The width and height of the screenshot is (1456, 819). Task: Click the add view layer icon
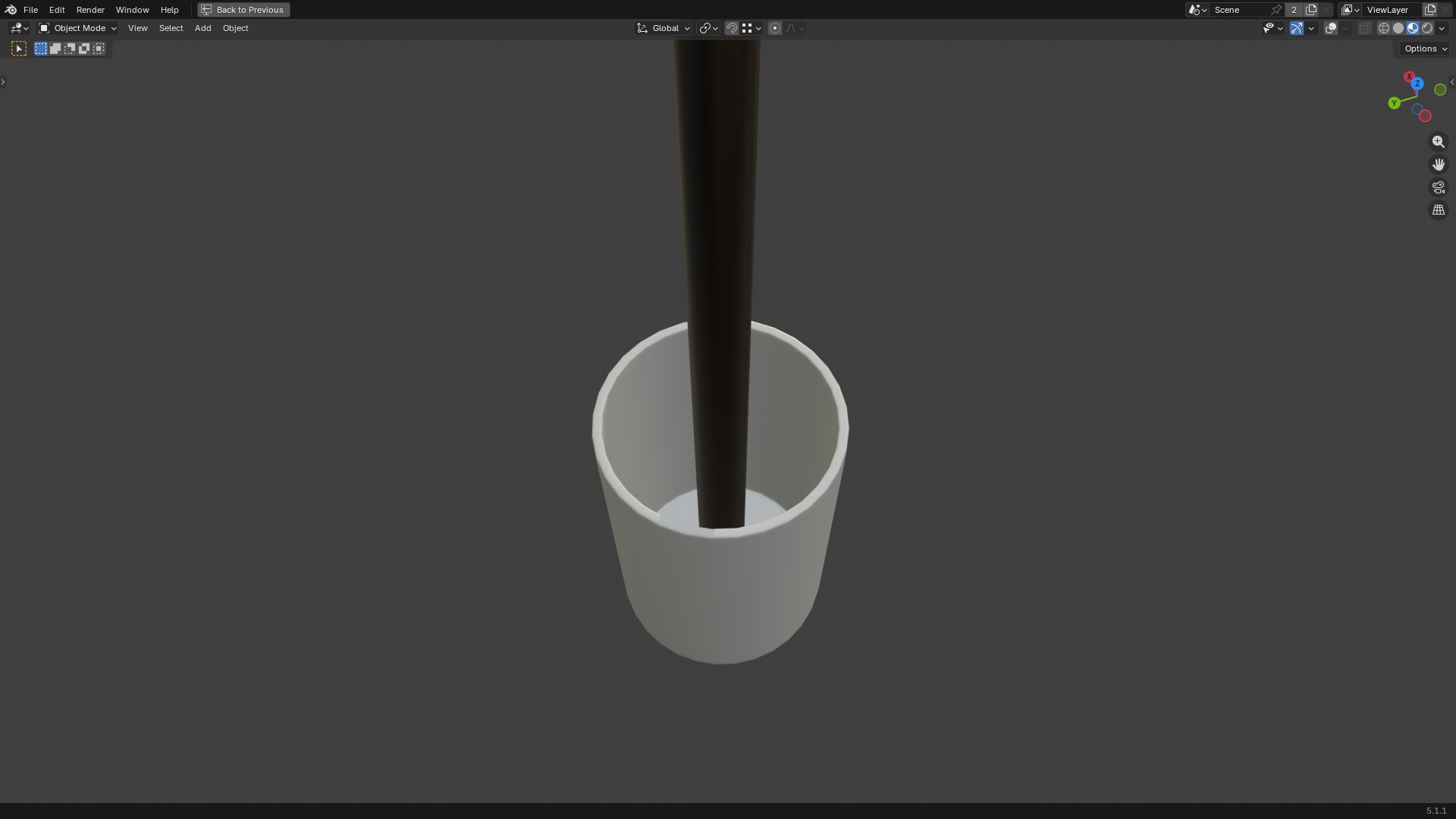(1430, 10)
